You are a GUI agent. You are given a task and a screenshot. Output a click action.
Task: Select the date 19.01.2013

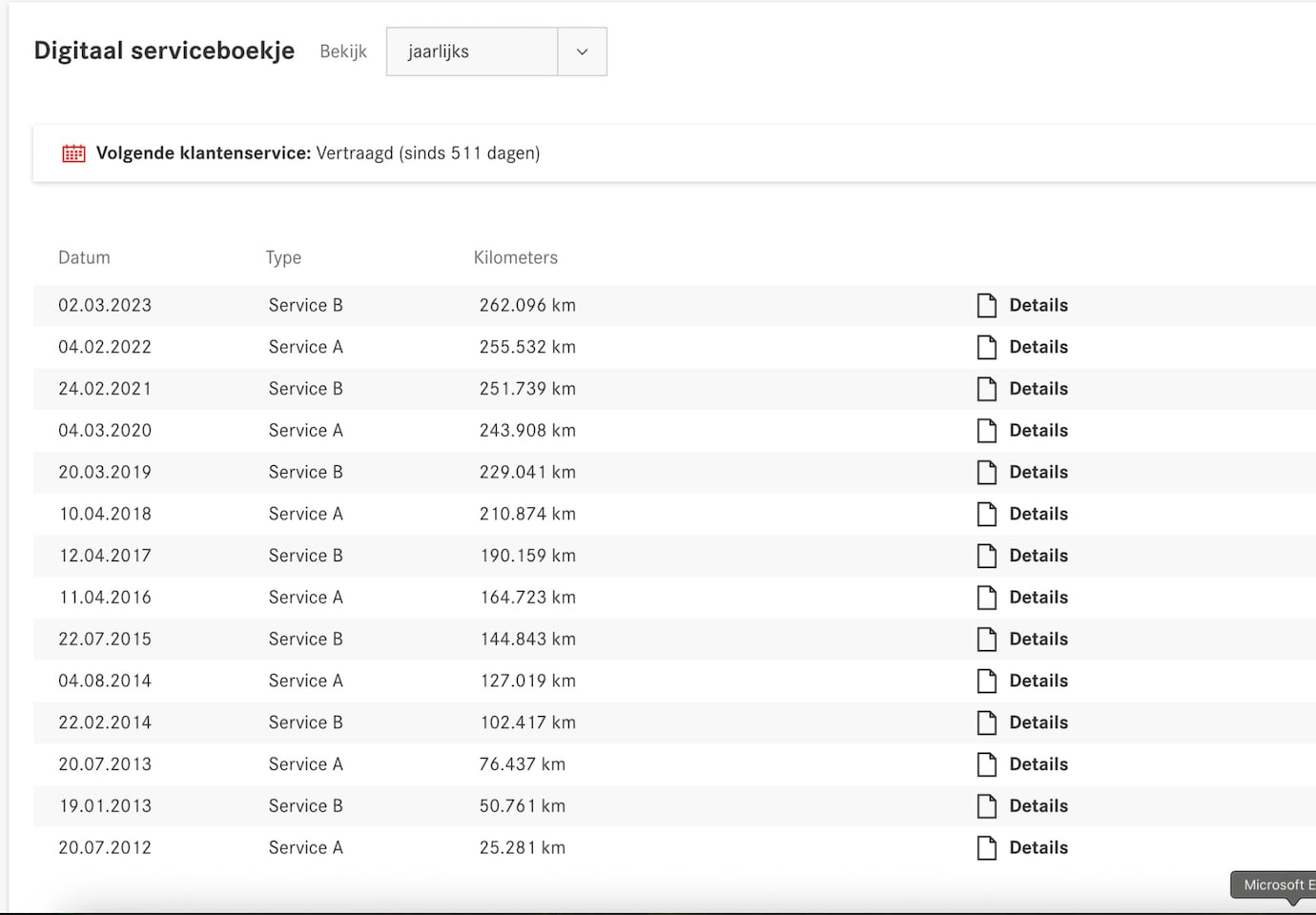105,806
